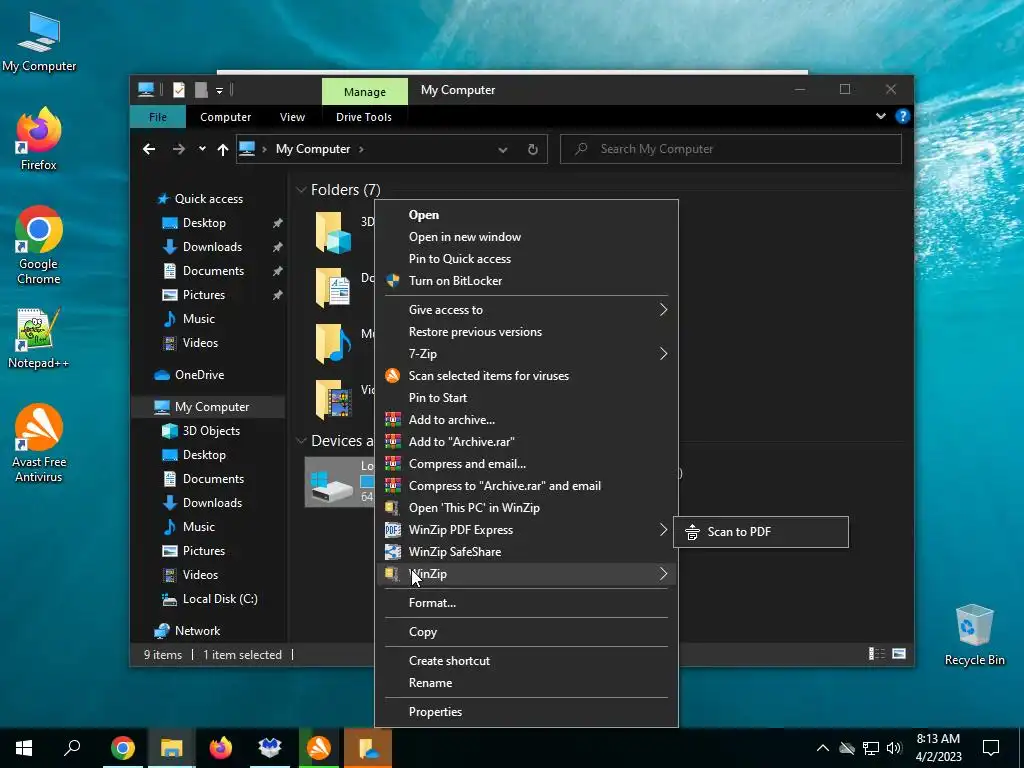Open Avast Free Antivirus desktop shortcut
Image resolution: width=1024 pixels, height=768 pixels.
click(39, 443)
